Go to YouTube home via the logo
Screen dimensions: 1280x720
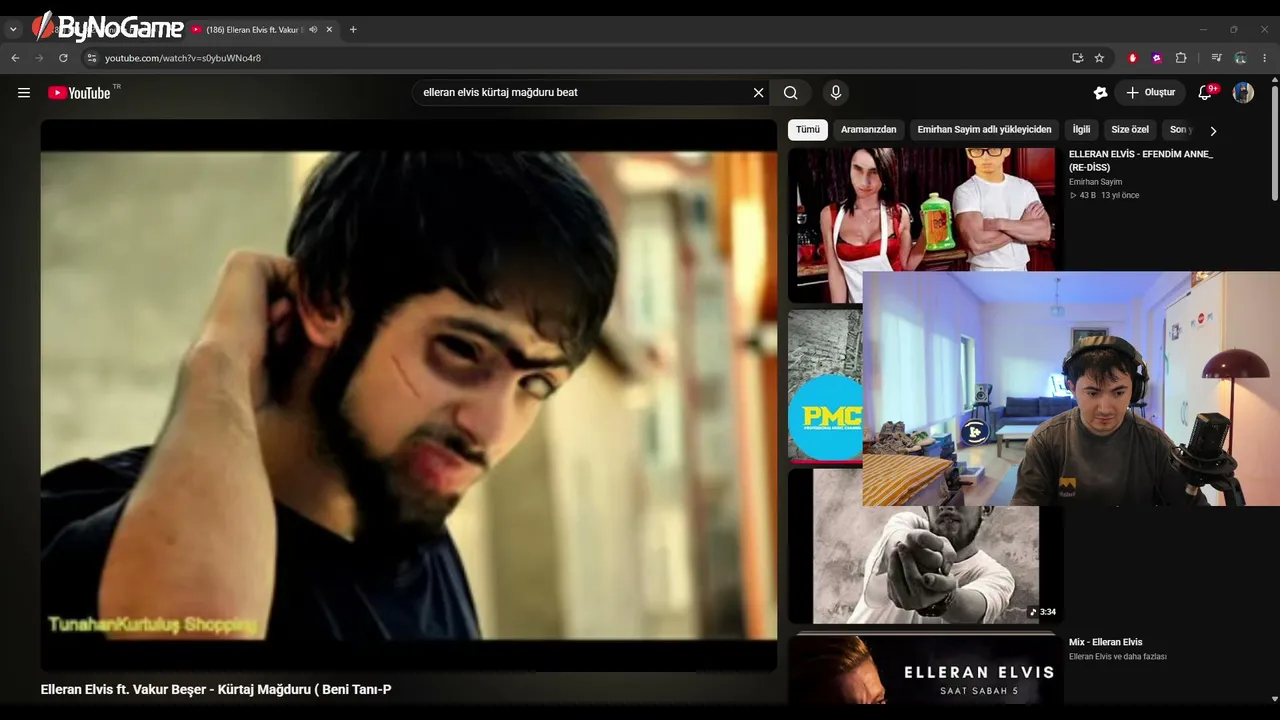[79, 93]
